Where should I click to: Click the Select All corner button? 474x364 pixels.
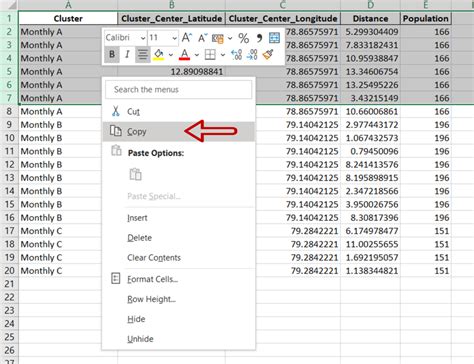[x=9, y=5]
